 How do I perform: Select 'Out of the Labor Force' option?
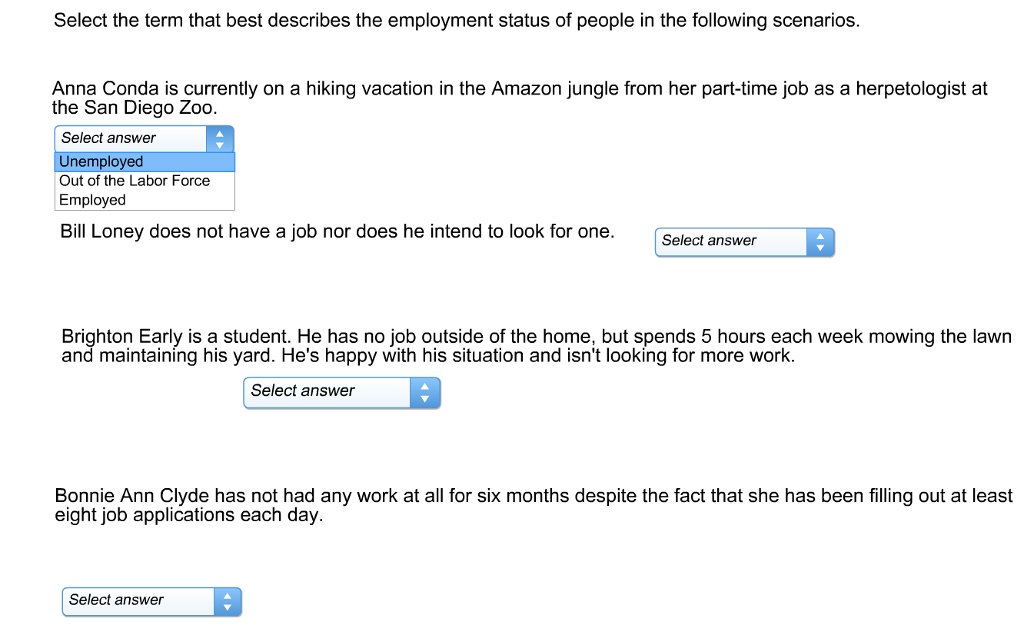[x=133, y=181]
